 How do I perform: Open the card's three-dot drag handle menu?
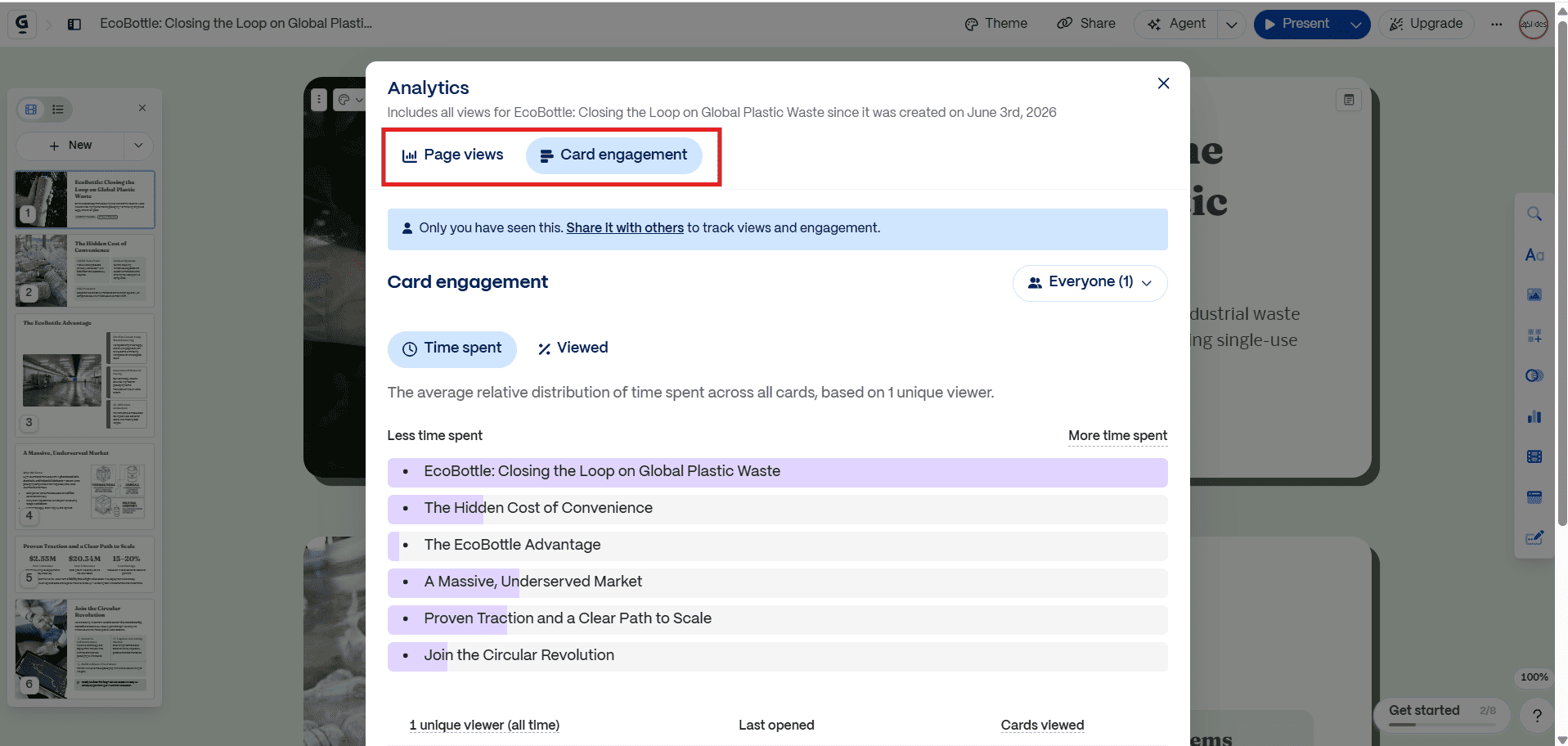(319, 100)
